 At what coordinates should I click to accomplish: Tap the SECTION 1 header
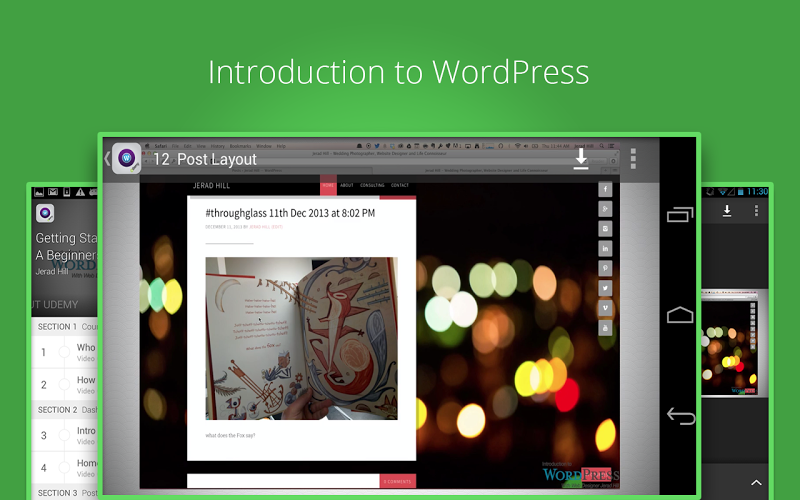65,327
